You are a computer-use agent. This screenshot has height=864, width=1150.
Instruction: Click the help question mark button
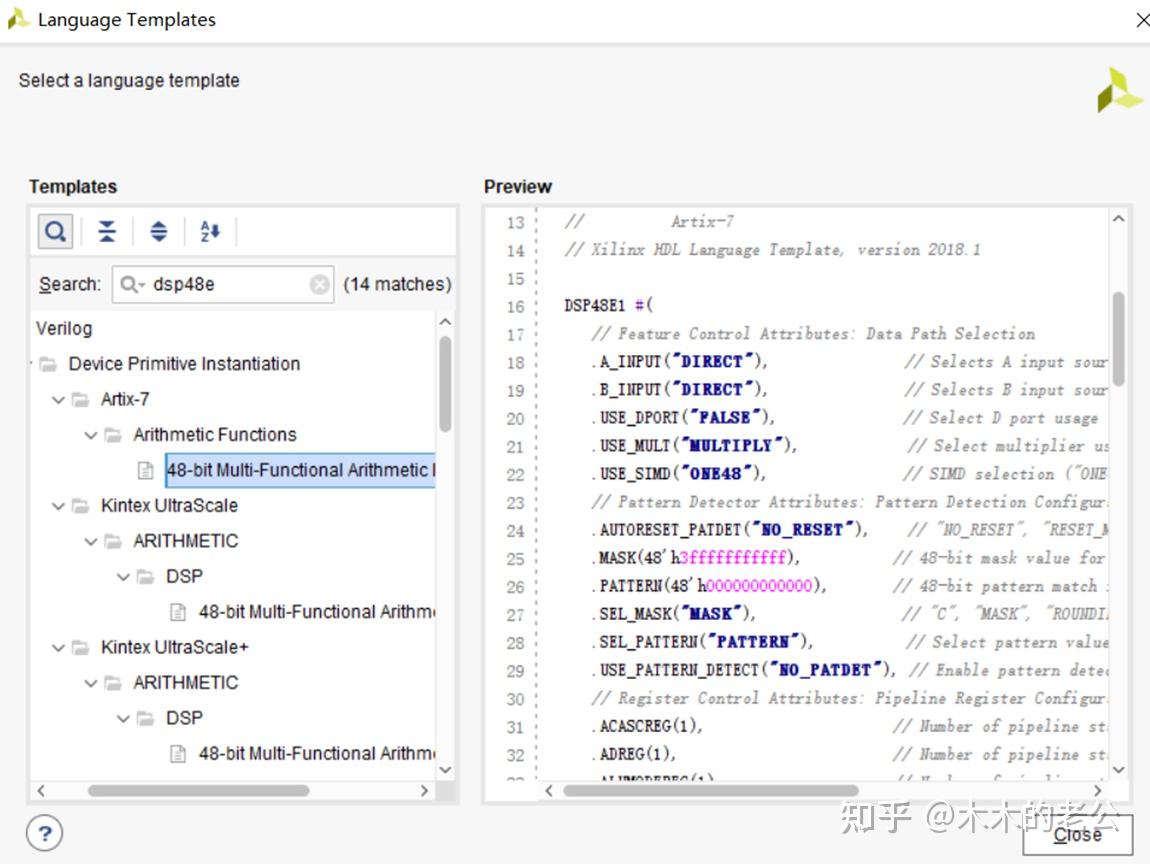(x=44, y=832)
